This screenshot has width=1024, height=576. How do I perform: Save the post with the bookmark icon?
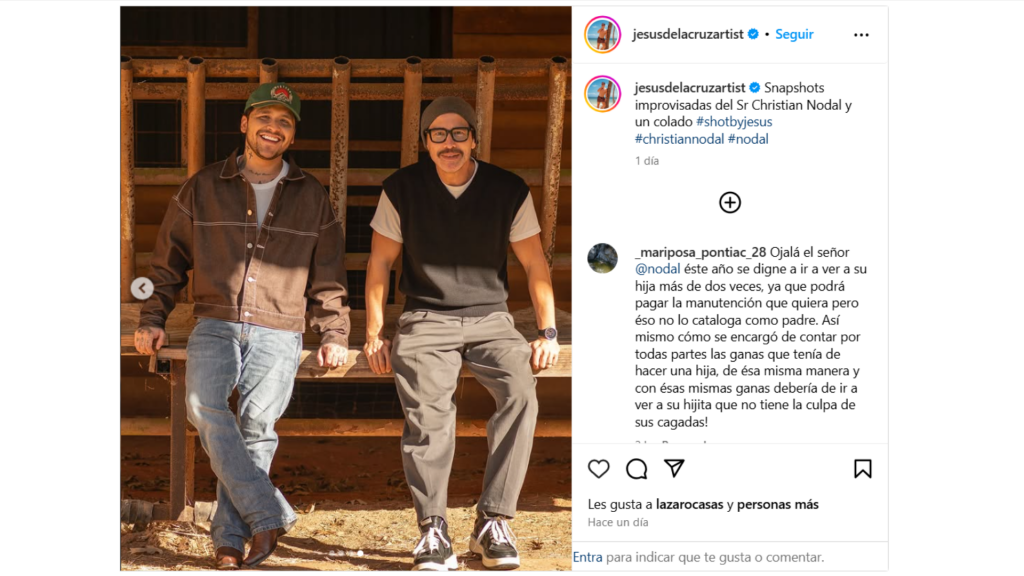[x=863, y=469]
